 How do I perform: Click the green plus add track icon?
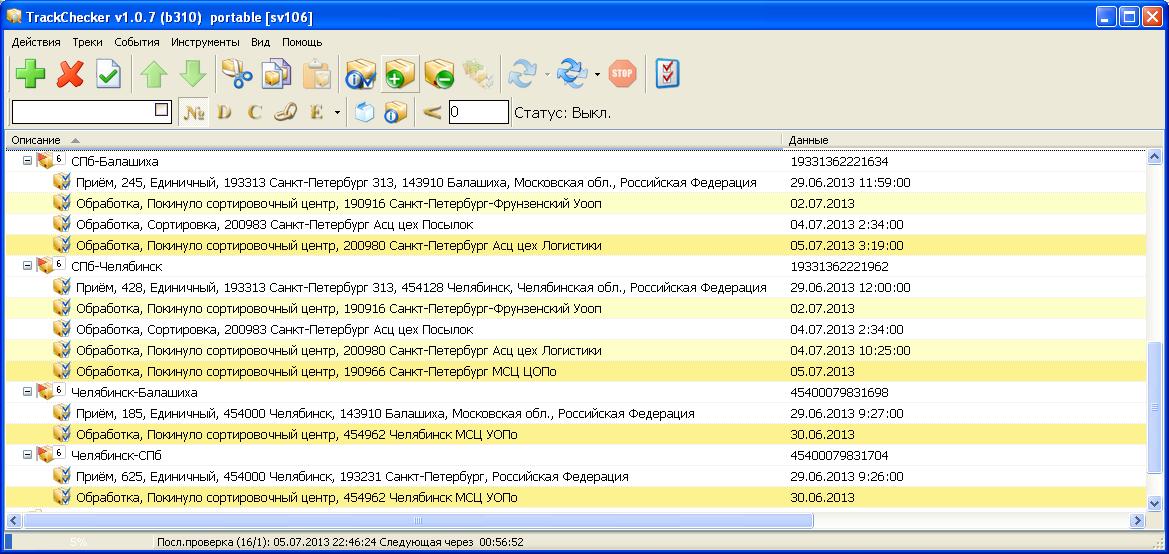30,74
